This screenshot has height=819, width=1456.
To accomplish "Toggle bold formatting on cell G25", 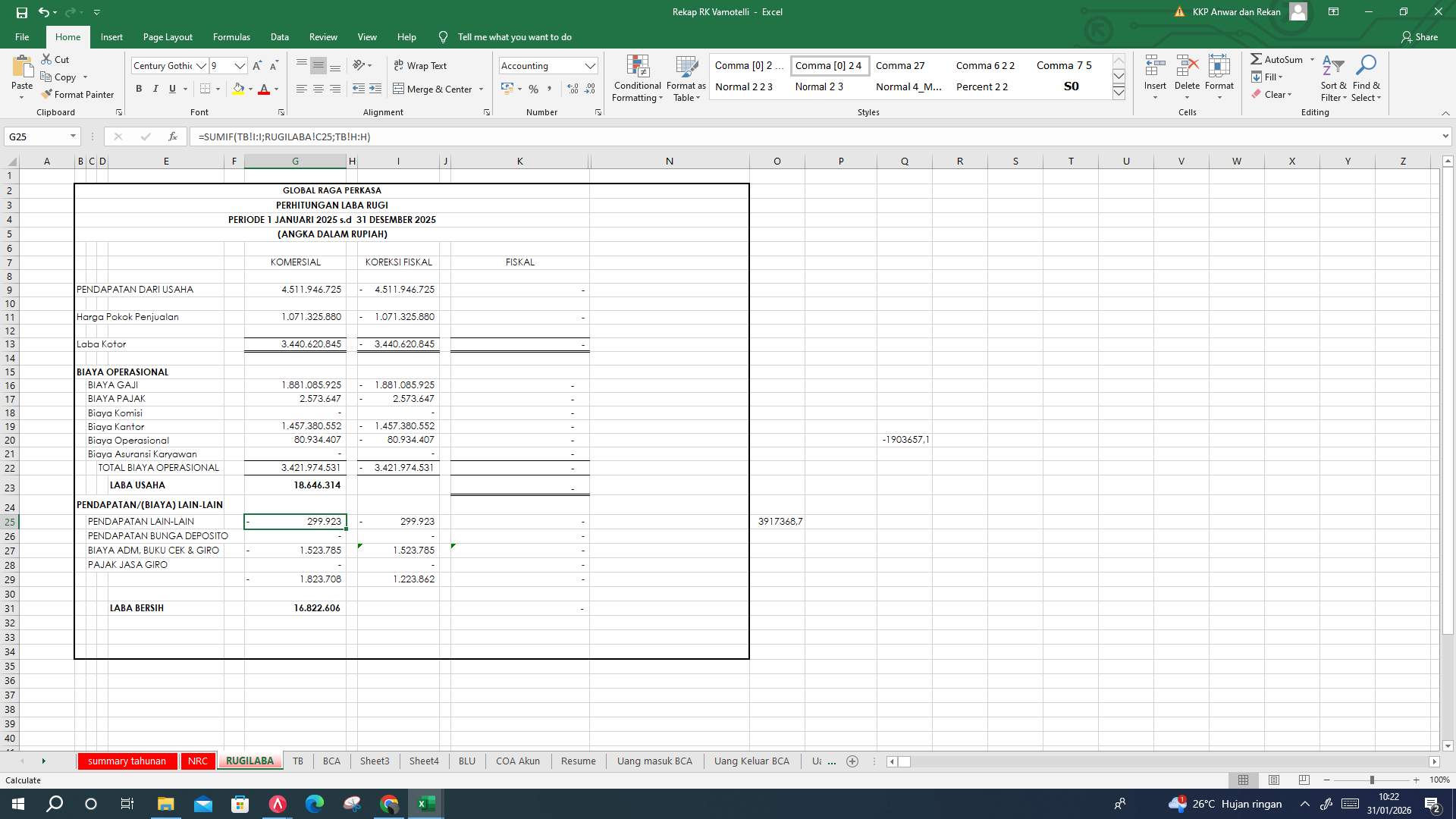I will [x=139, y=89].
